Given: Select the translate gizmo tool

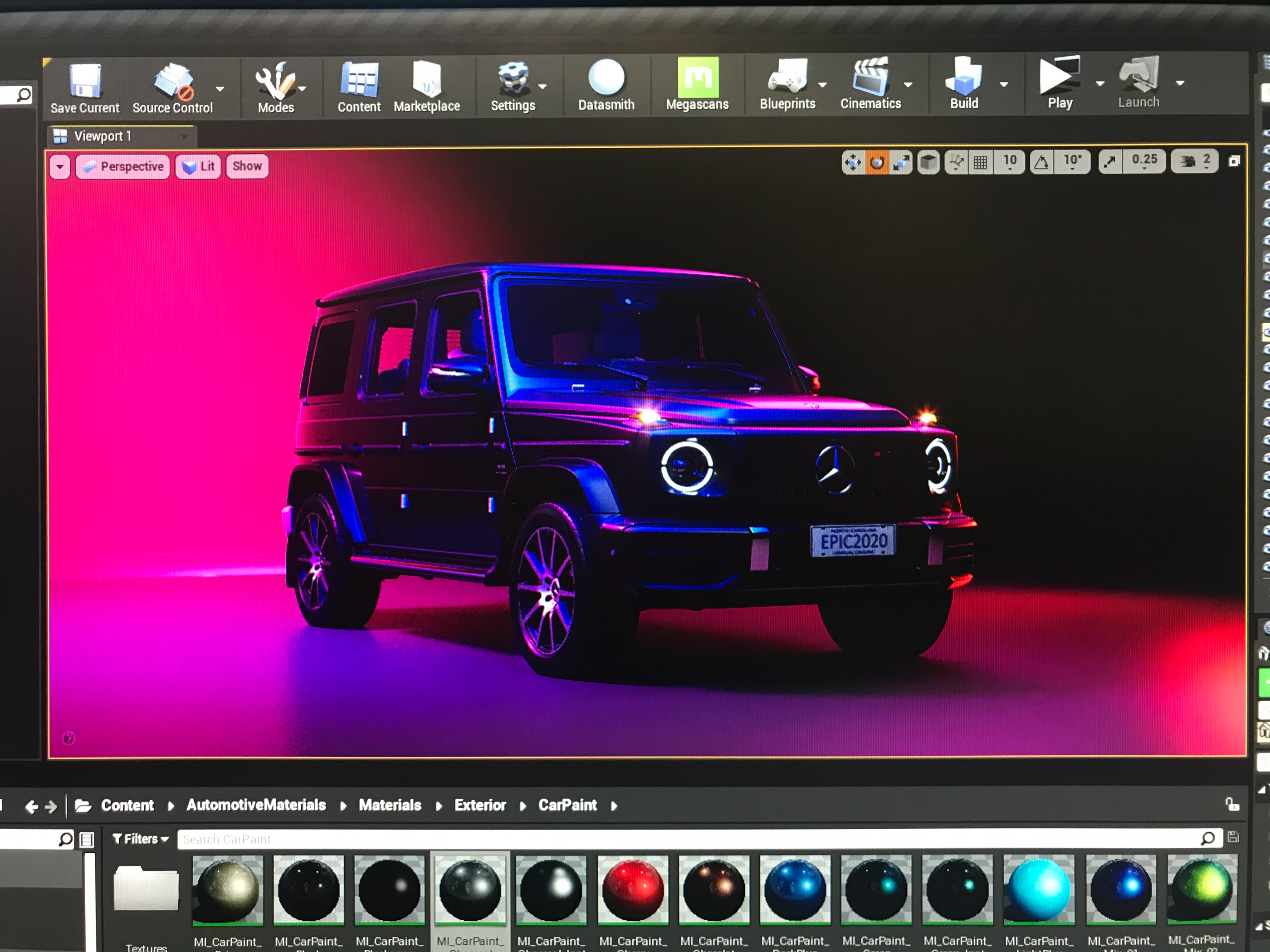Looking at the screenshot, I should coord(853,163).
